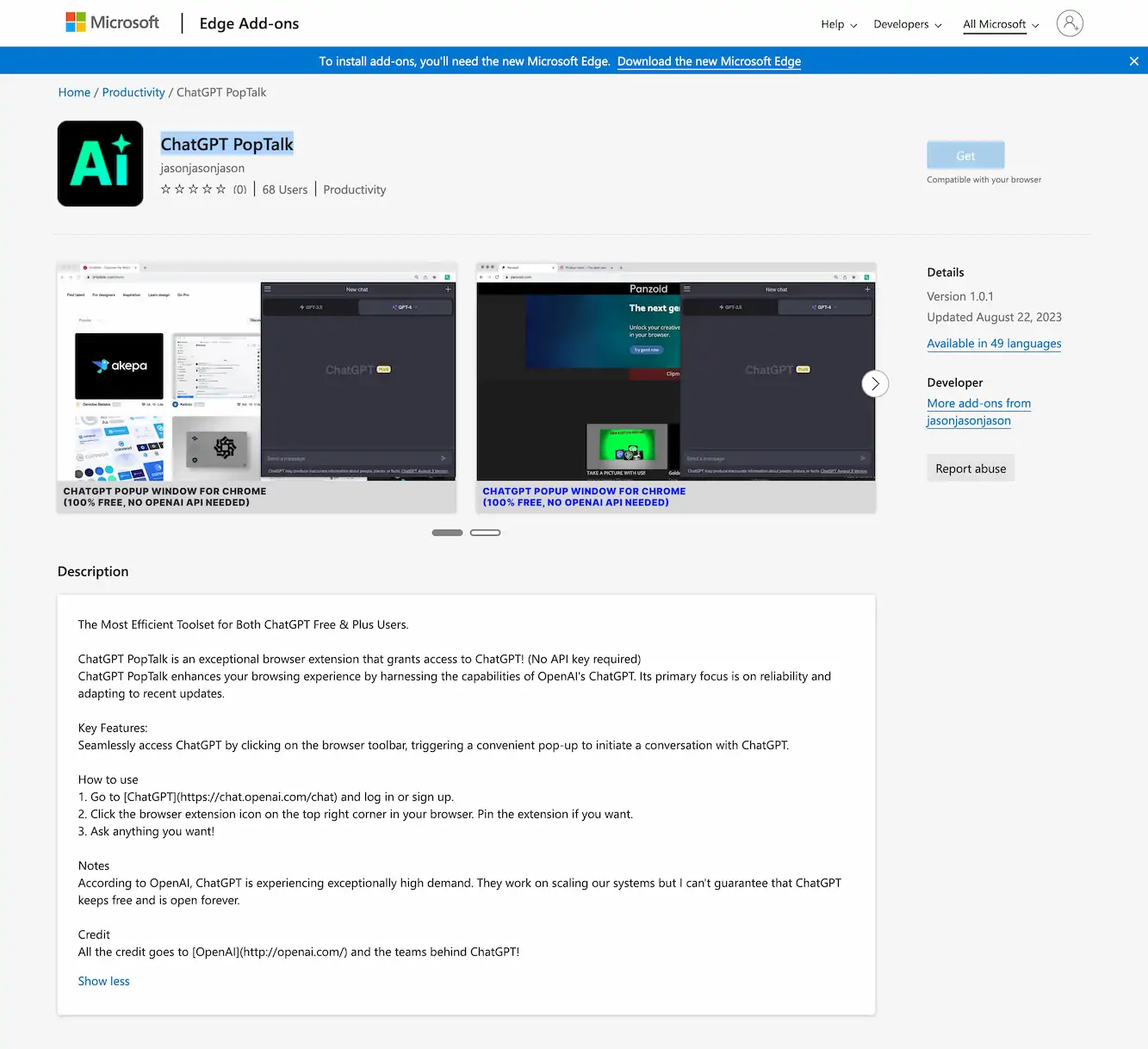Select the first carousel page indicator

point(447,532)
